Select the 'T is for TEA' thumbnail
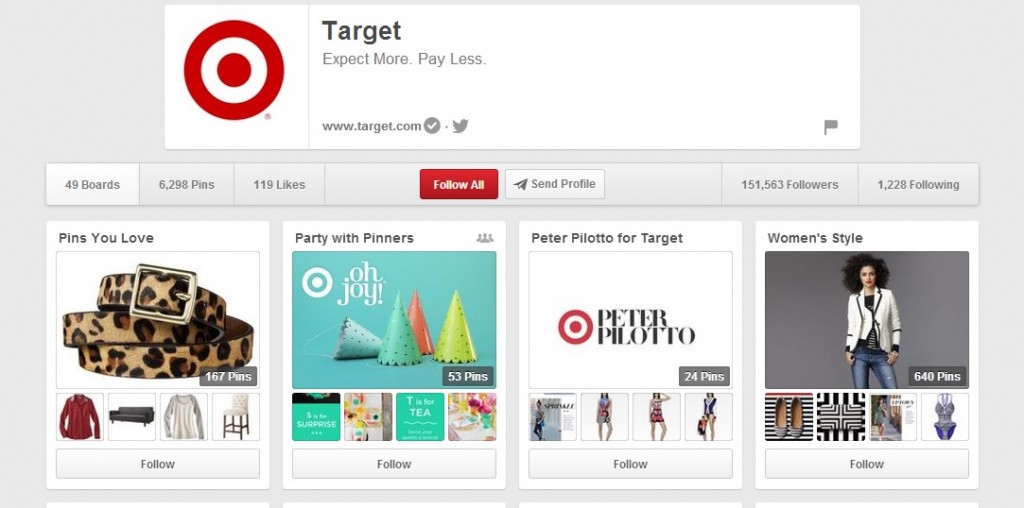The width and height of the screenshot is (1024, 508). [420, 417]
